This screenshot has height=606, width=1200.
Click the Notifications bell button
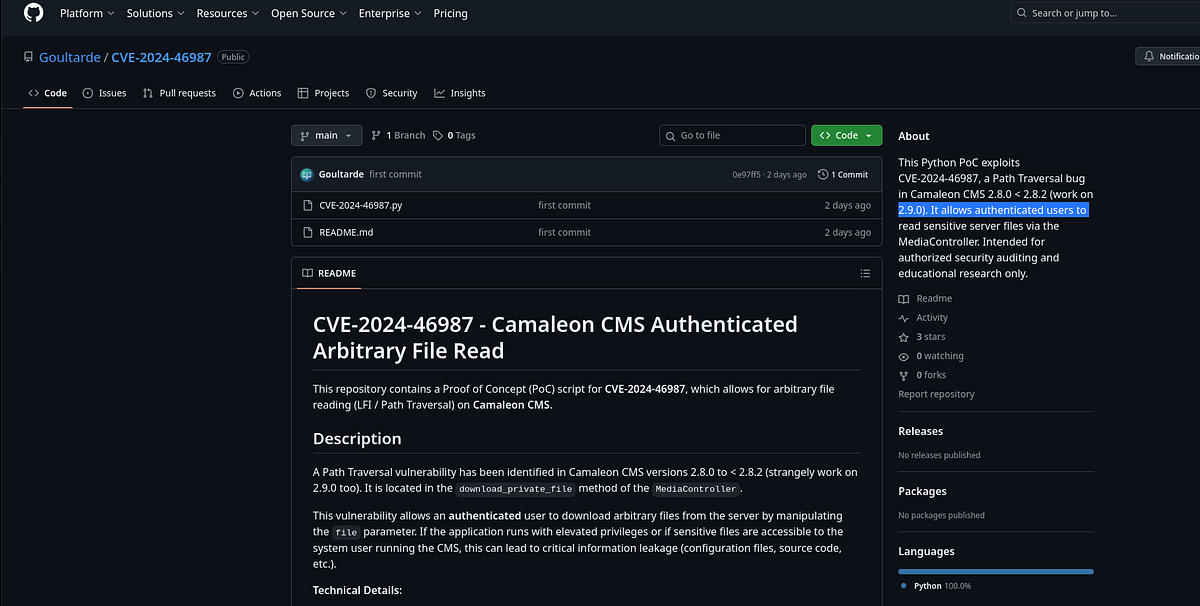click(x=1168, y=57)
